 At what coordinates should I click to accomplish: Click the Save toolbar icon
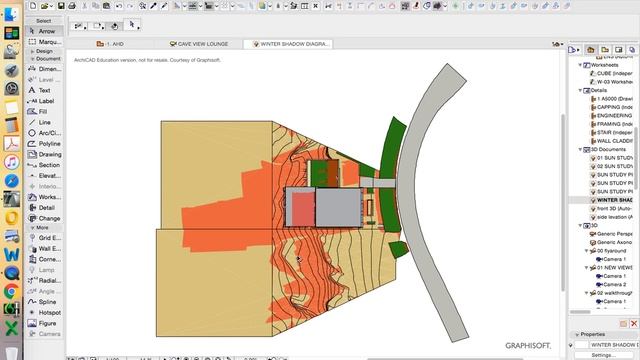[x=61, y=6]
